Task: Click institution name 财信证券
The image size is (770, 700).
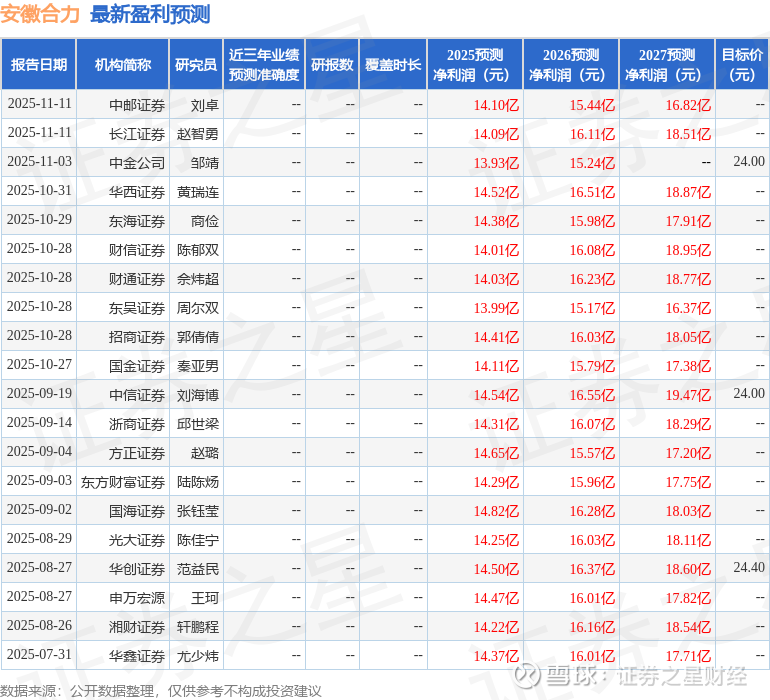Action: [137, 250]
